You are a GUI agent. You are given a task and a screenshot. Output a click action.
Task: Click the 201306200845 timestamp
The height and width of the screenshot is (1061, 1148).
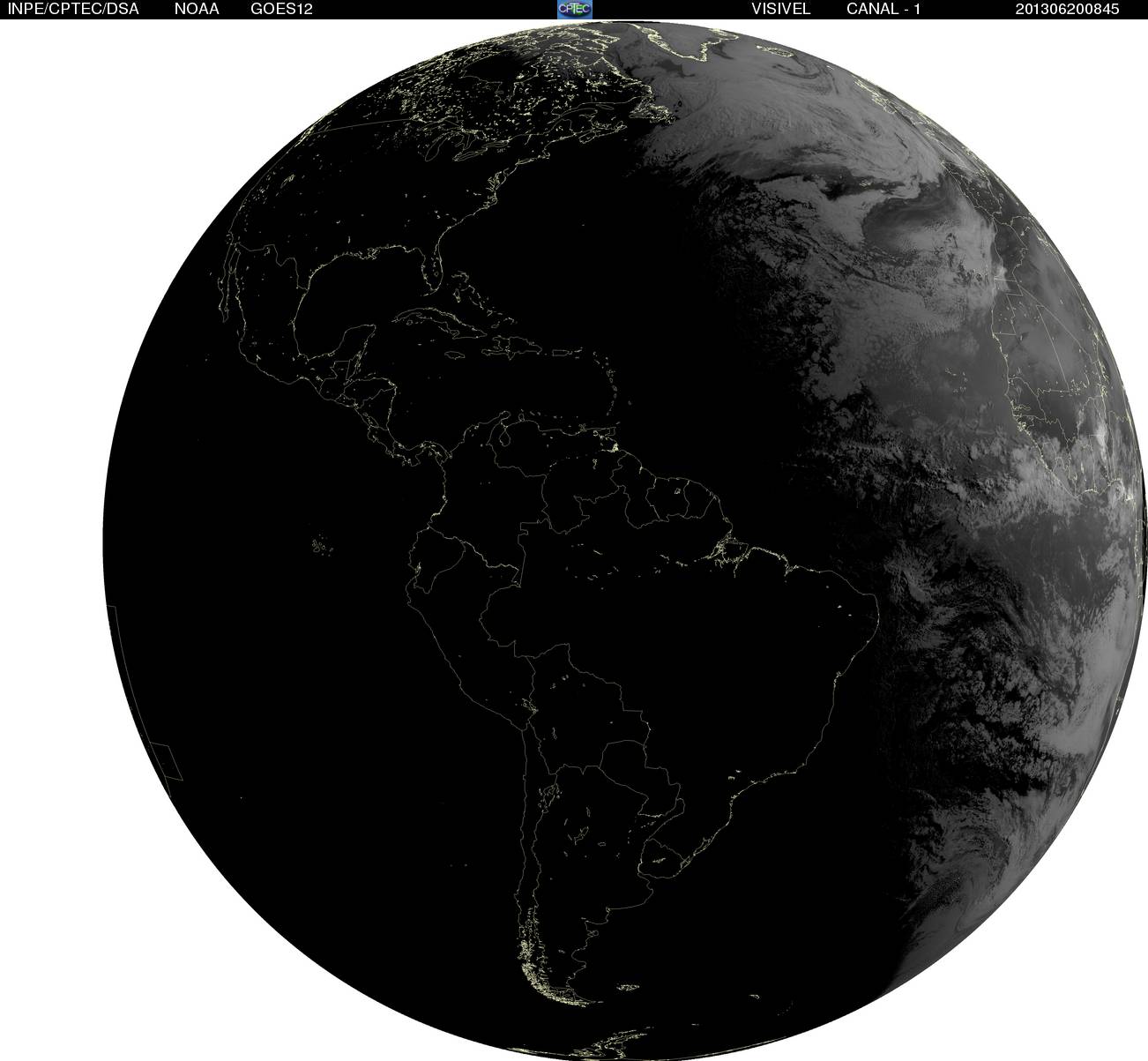pyautogui.click(x=1066, y=9)
